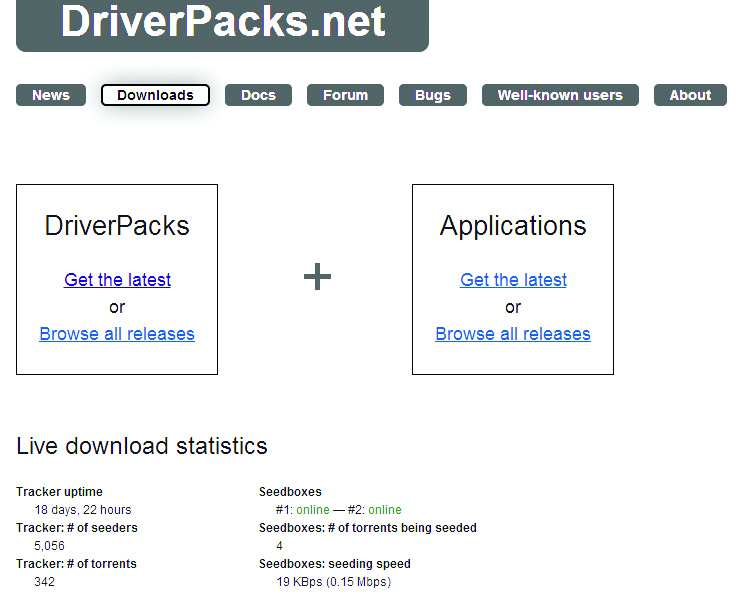Click seedbox #1 online status
741x600 pixels.
[313, 510]
